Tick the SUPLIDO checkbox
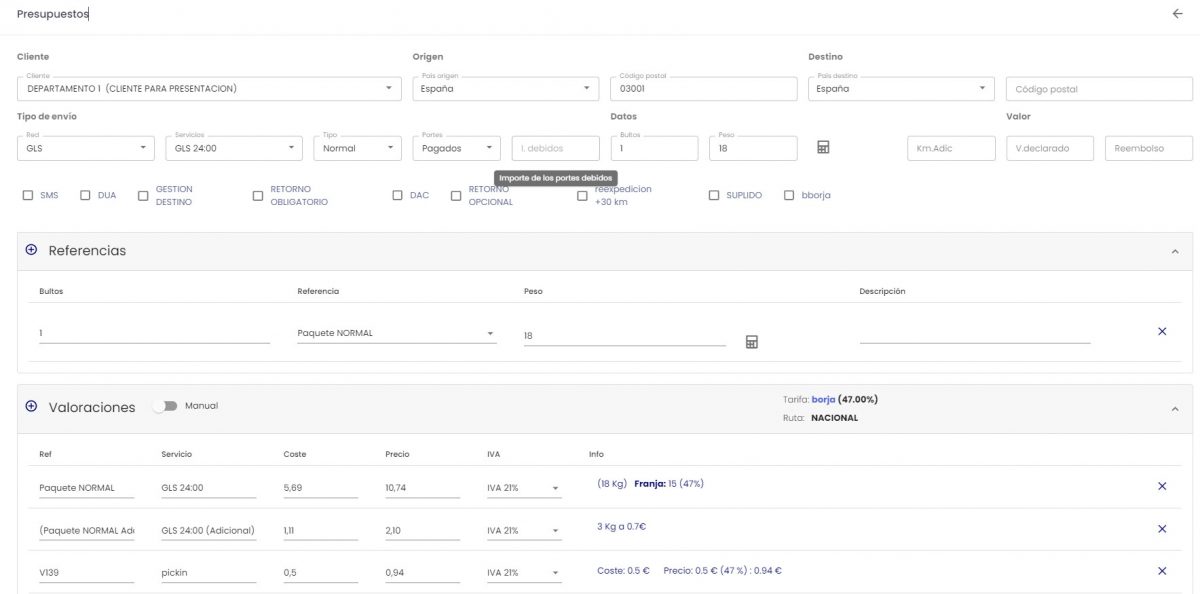This screenshot has width=1200, height=594. [x=714, y=196]
